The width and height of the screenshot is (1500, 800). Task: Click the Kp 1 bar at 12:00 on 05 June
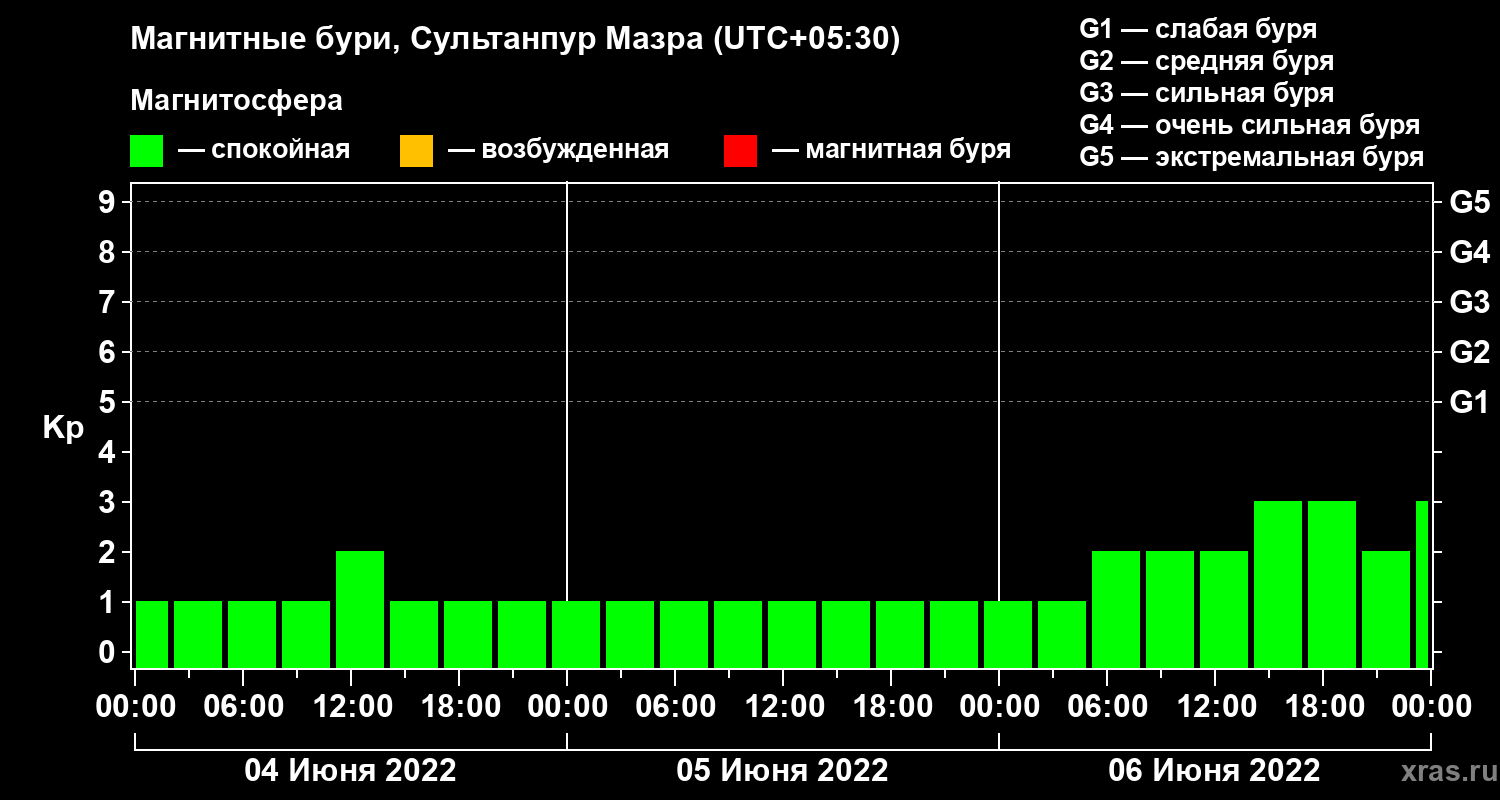[792, 634]
